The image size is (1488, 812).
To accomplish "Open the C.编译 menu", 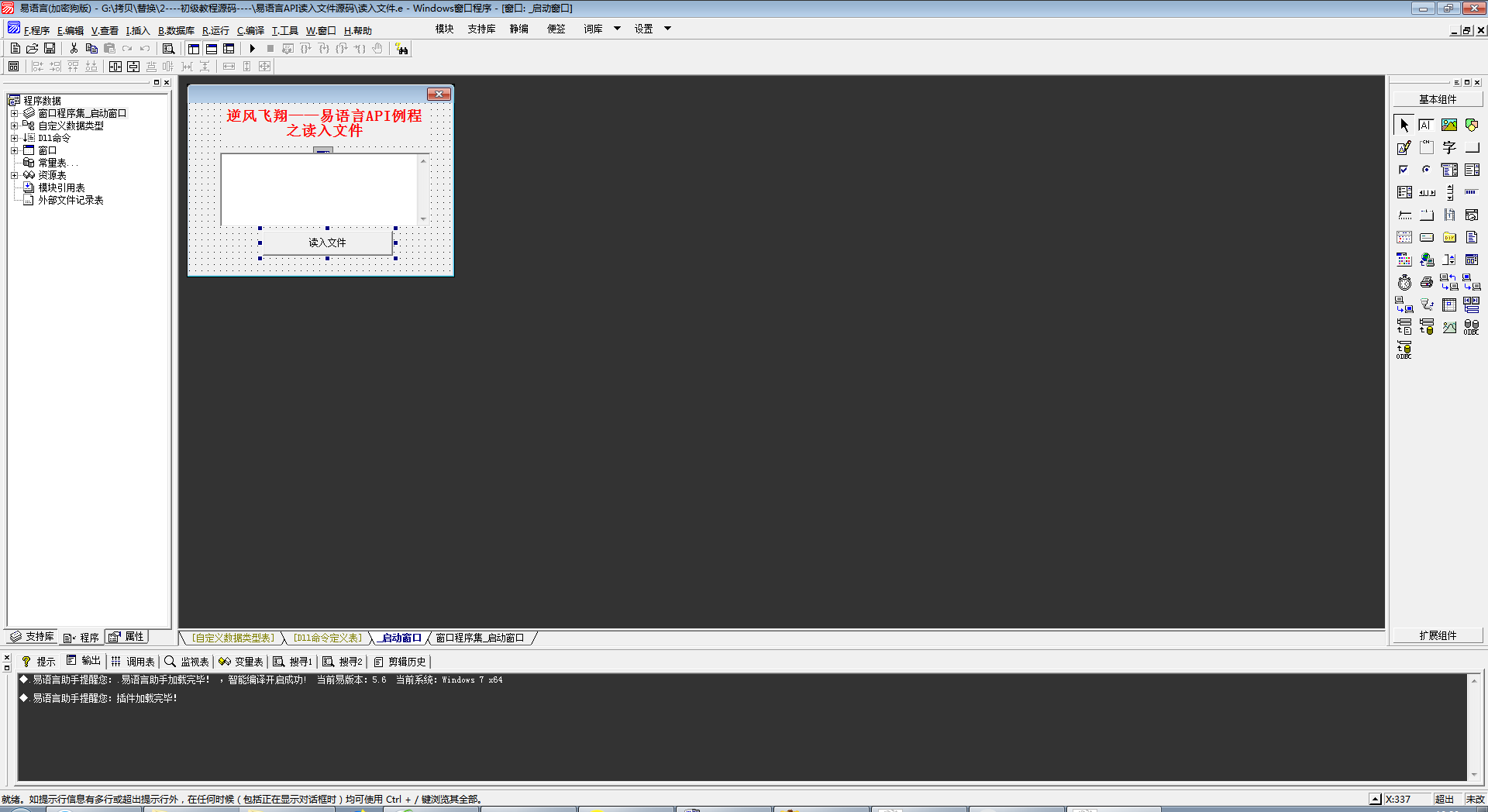I will point(250,30).
